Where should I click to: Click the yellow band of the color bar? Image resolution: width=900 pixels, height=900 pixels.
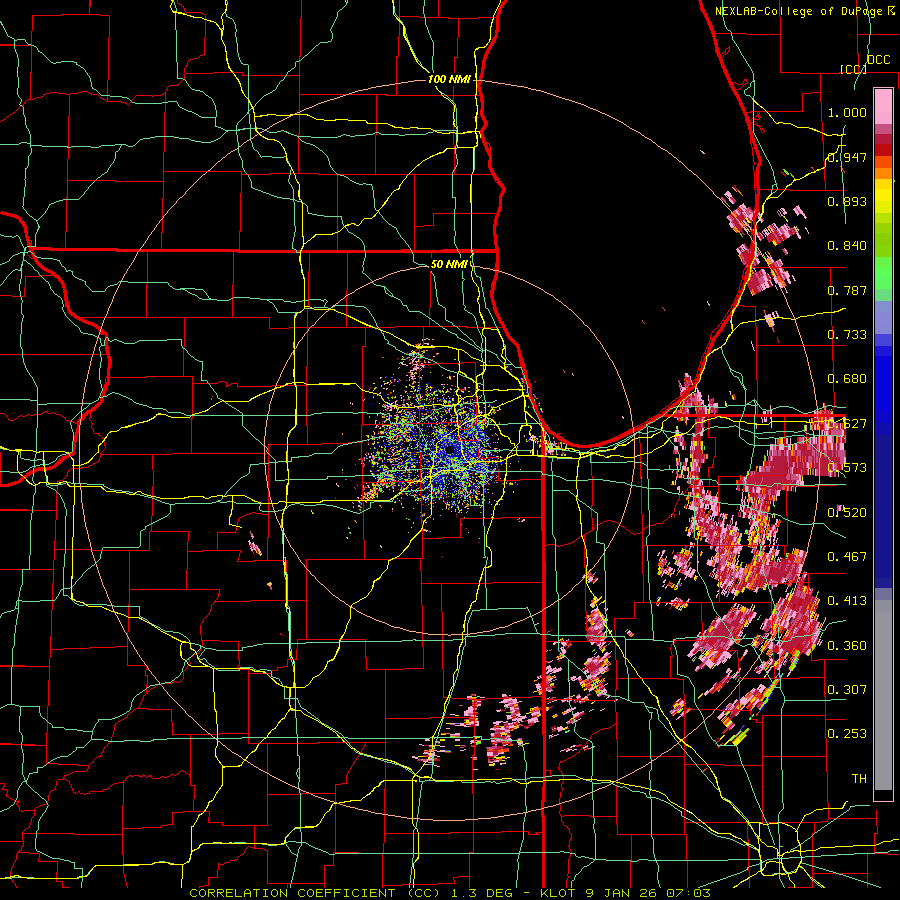(883, 196)
